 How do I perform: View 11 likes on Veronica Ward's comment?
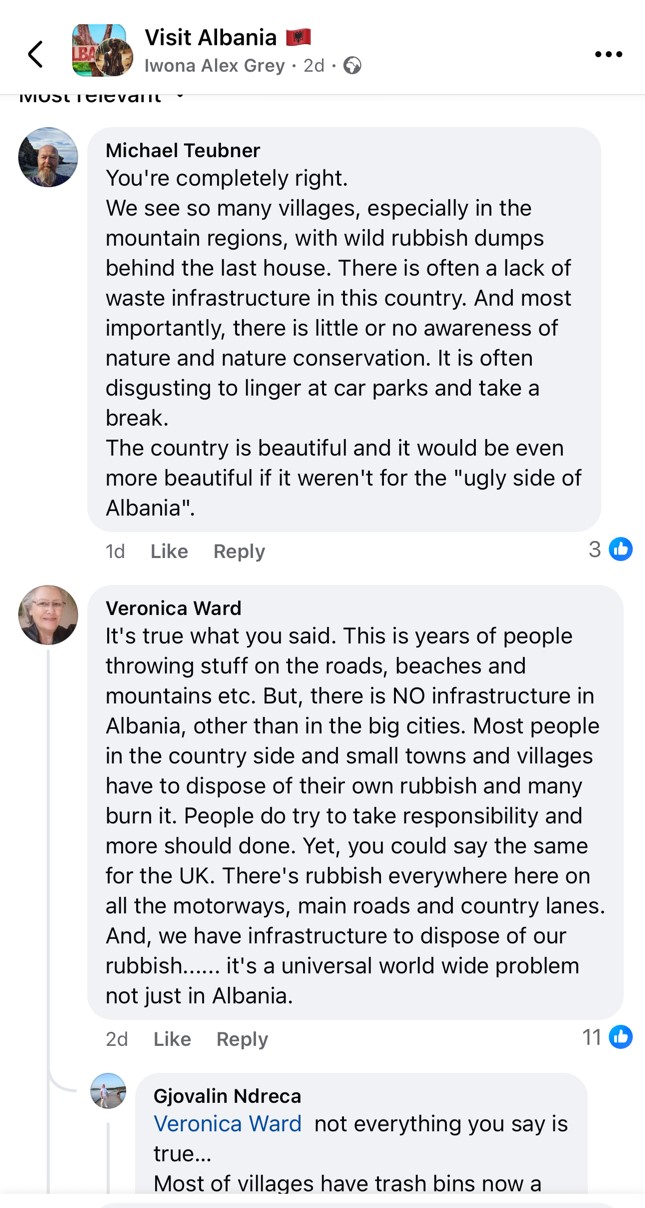(607, 1037)
